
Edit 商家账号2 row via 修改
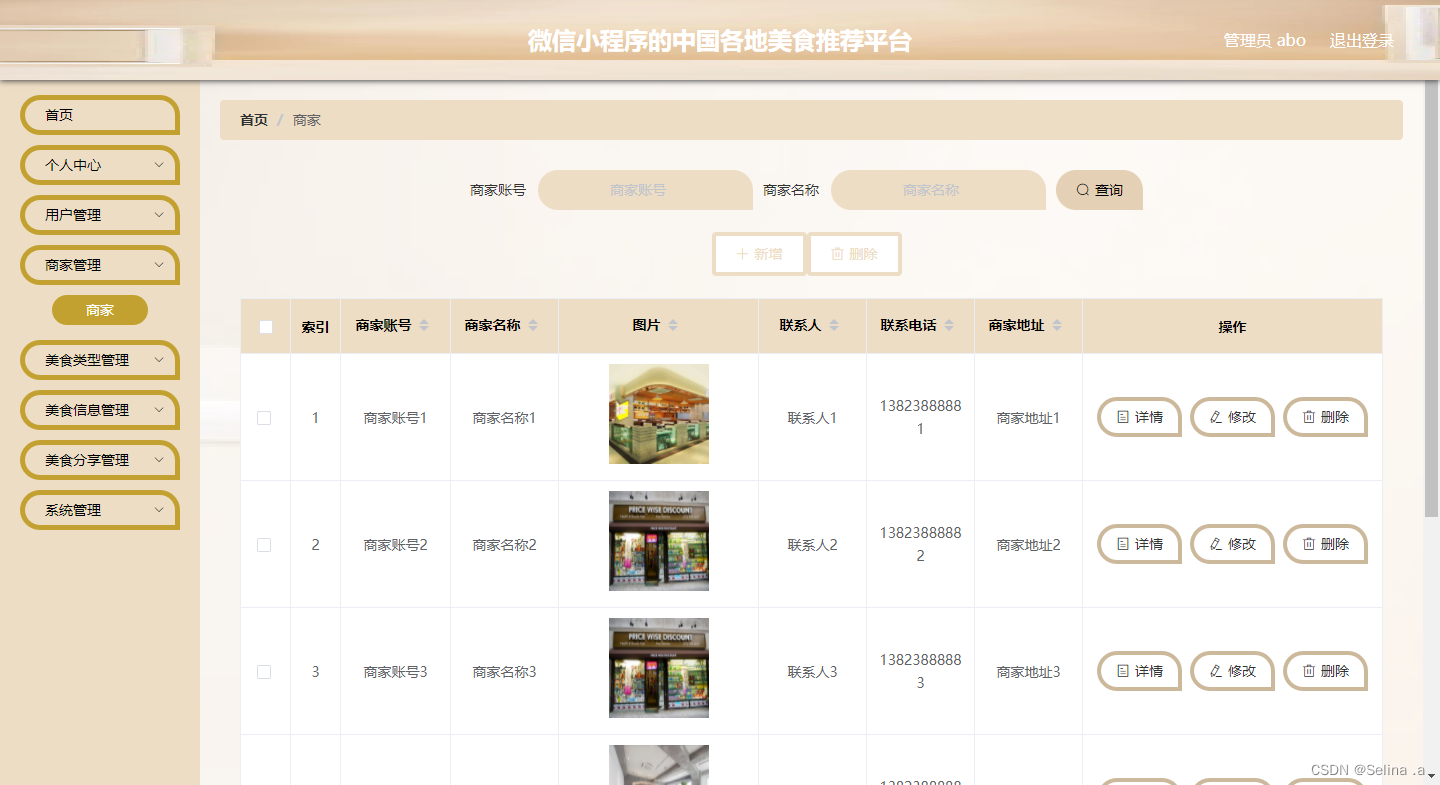click(x=1232, y=544)
